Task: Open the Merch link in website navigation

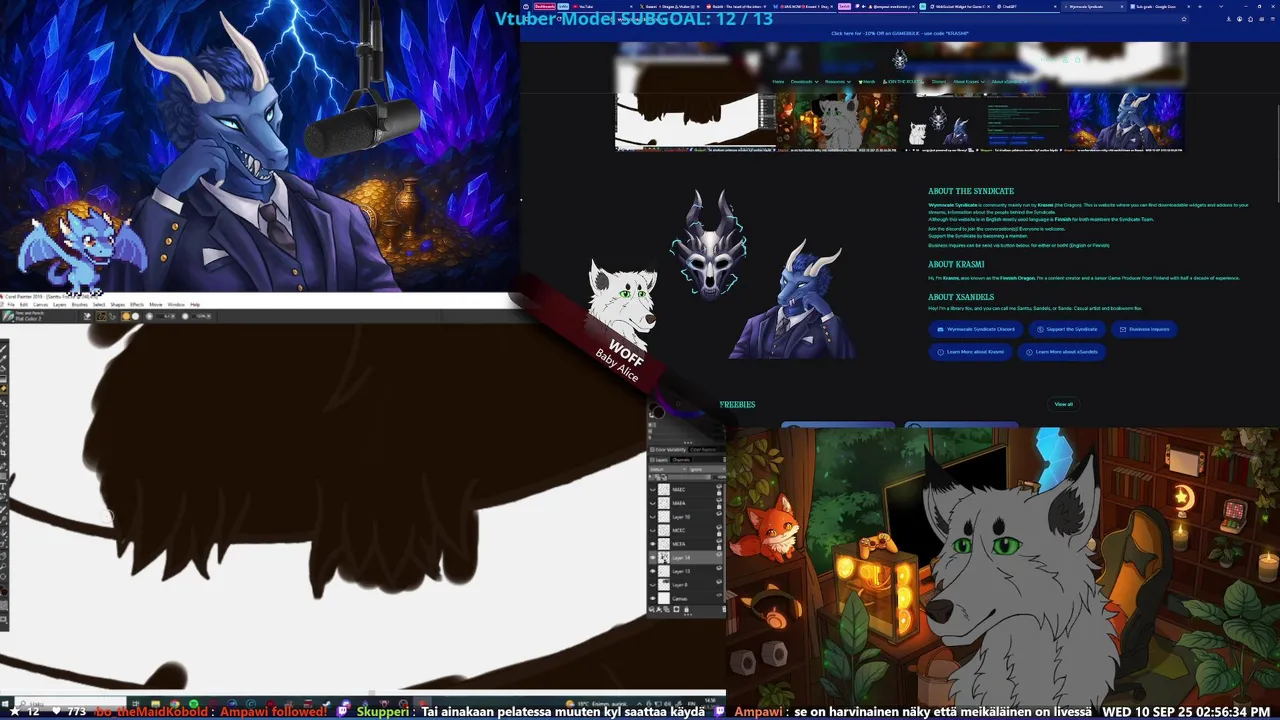Action: [866, 82]
